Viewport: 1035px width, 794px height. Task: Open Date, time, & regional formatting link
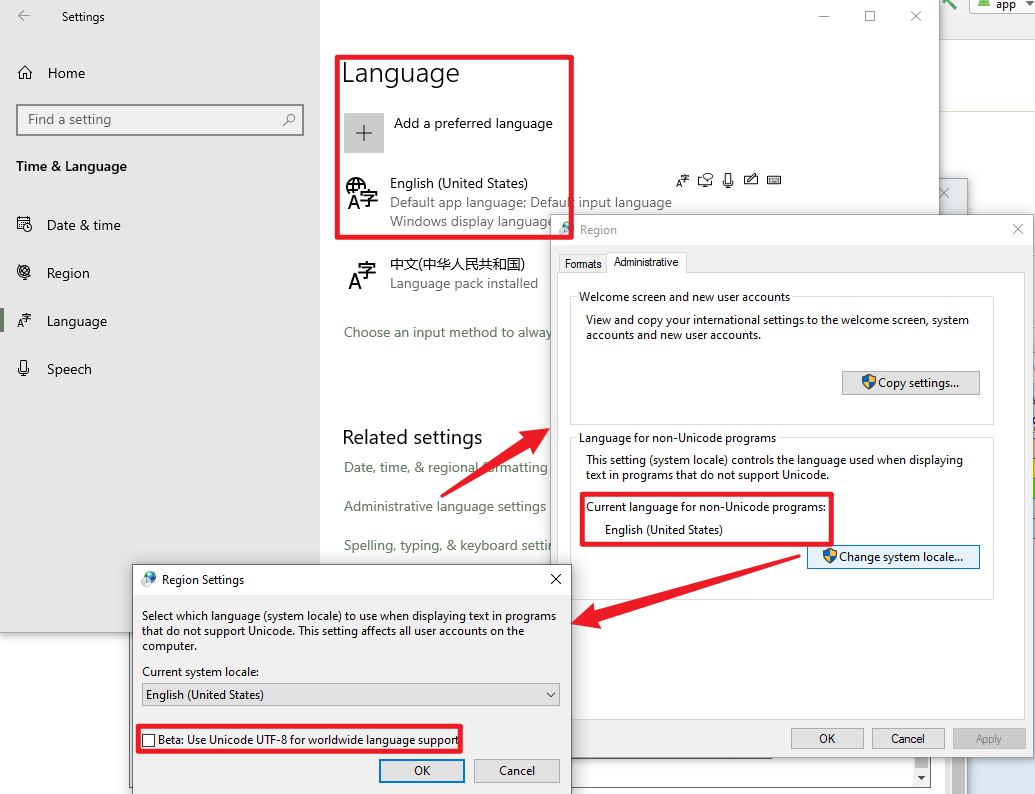[446, 467]
